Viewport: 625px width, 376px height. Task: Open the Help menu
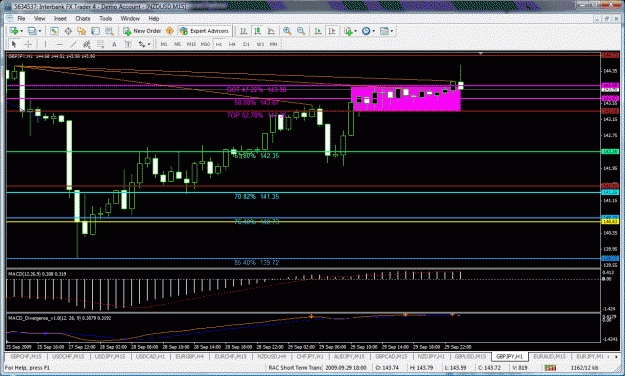pyautogui.click(x=154, y=18)
